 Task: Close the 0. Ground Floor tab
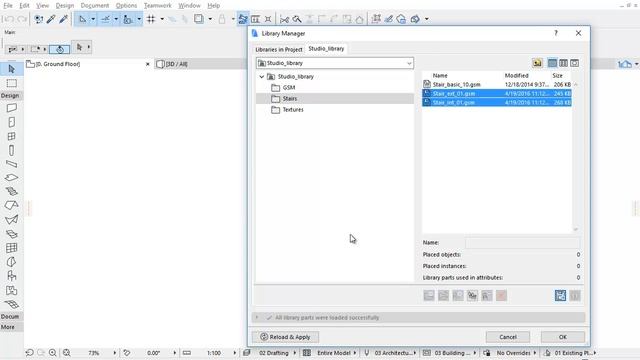(148, 64)
